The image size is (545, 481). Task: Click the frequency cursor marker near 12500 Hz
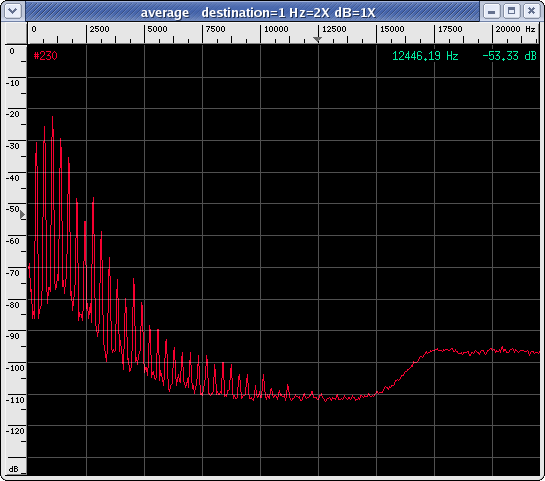click(317, 39)
